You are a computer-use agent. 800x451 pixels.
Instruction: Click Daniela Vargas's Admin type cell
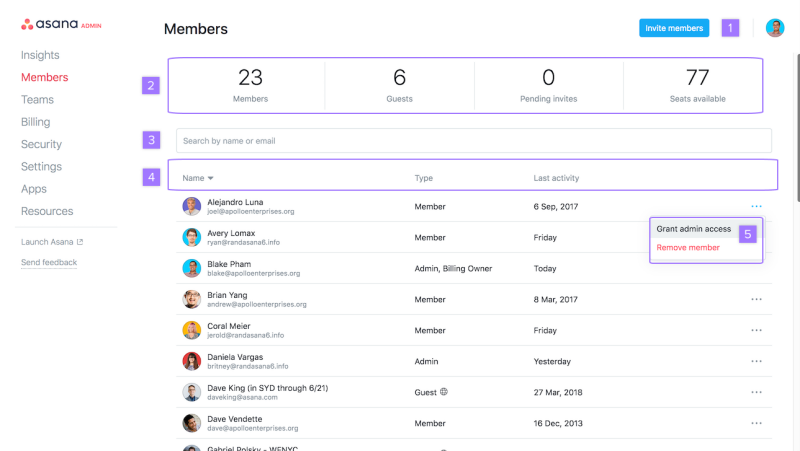[x=426, y=361]
